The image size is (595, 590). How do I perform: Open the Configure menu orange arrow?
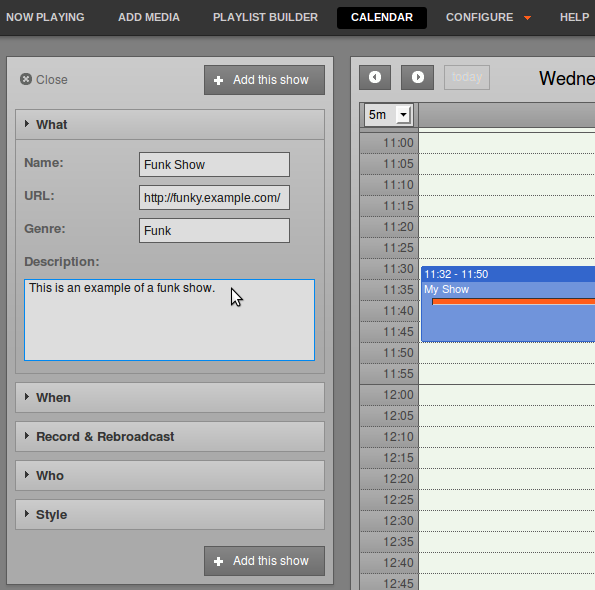527,18
